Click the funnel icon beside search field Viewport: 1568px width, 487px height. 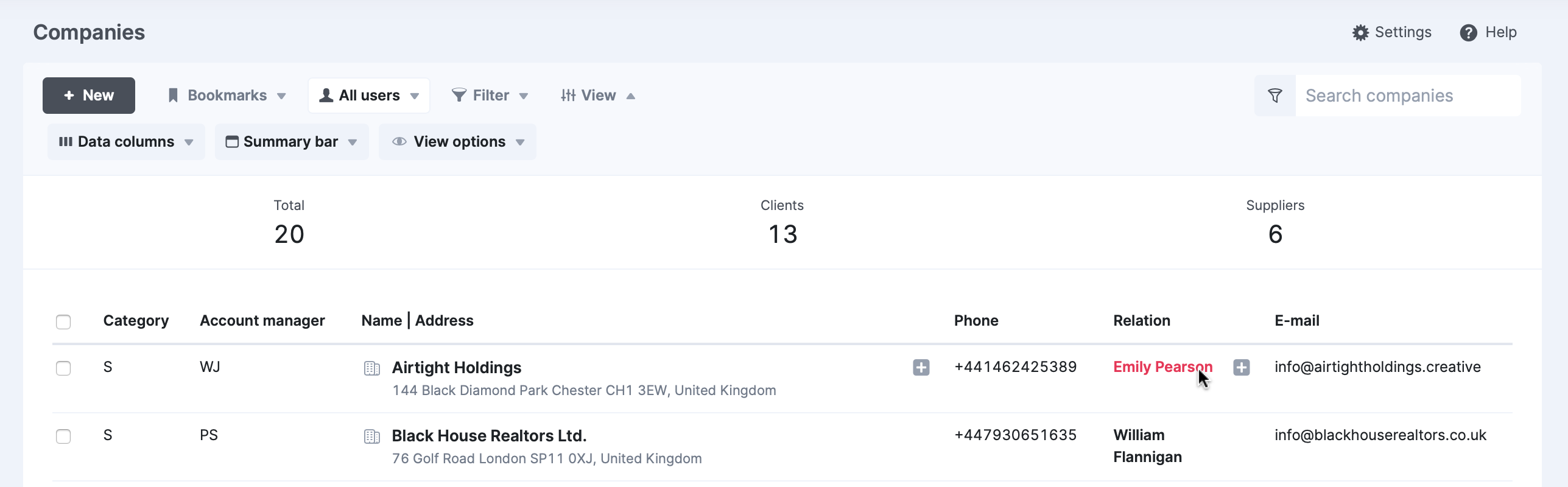coord(1274,96)
